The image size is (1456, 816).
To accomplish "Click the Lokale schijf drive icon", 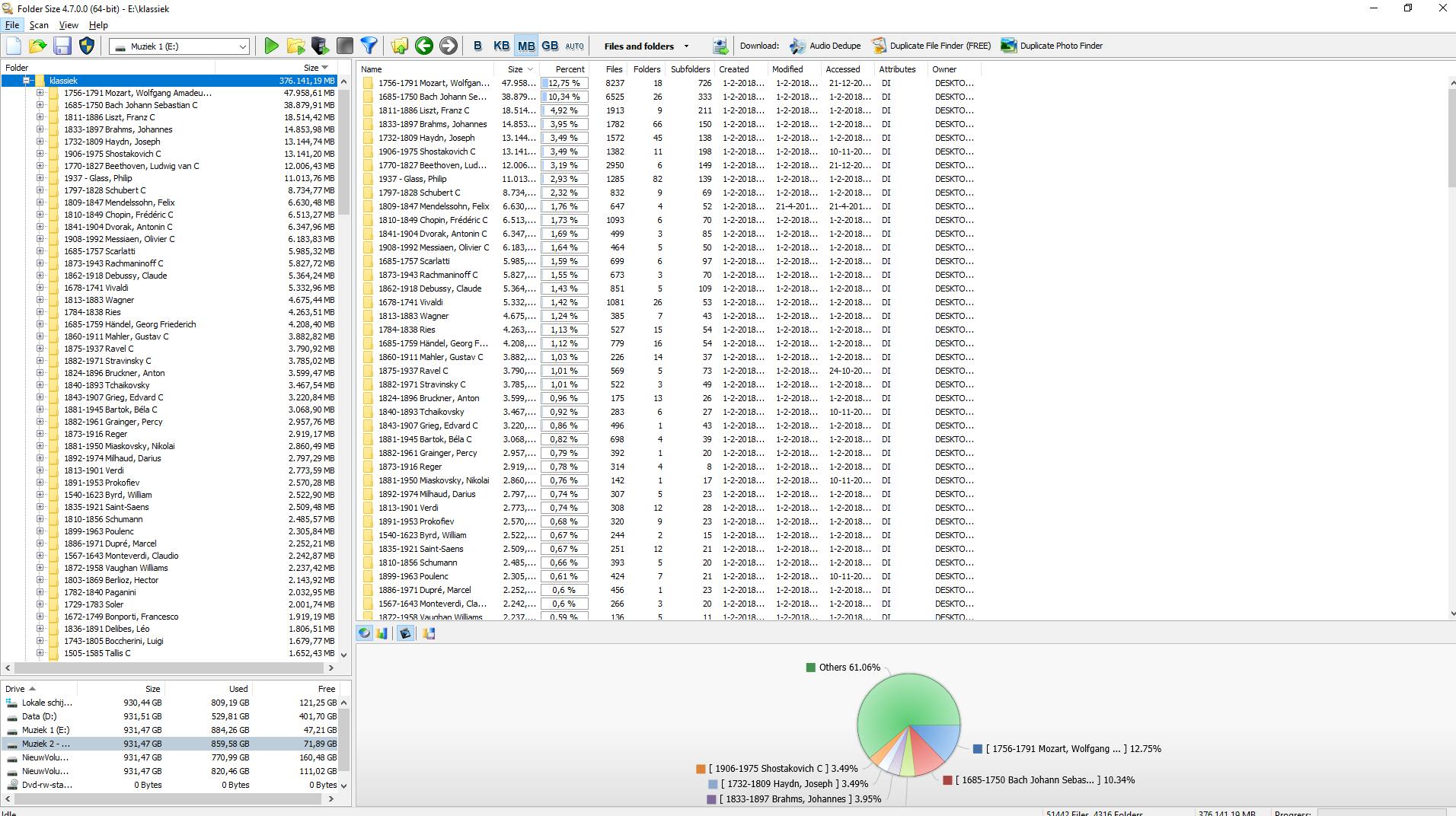I will pos(12,703).
